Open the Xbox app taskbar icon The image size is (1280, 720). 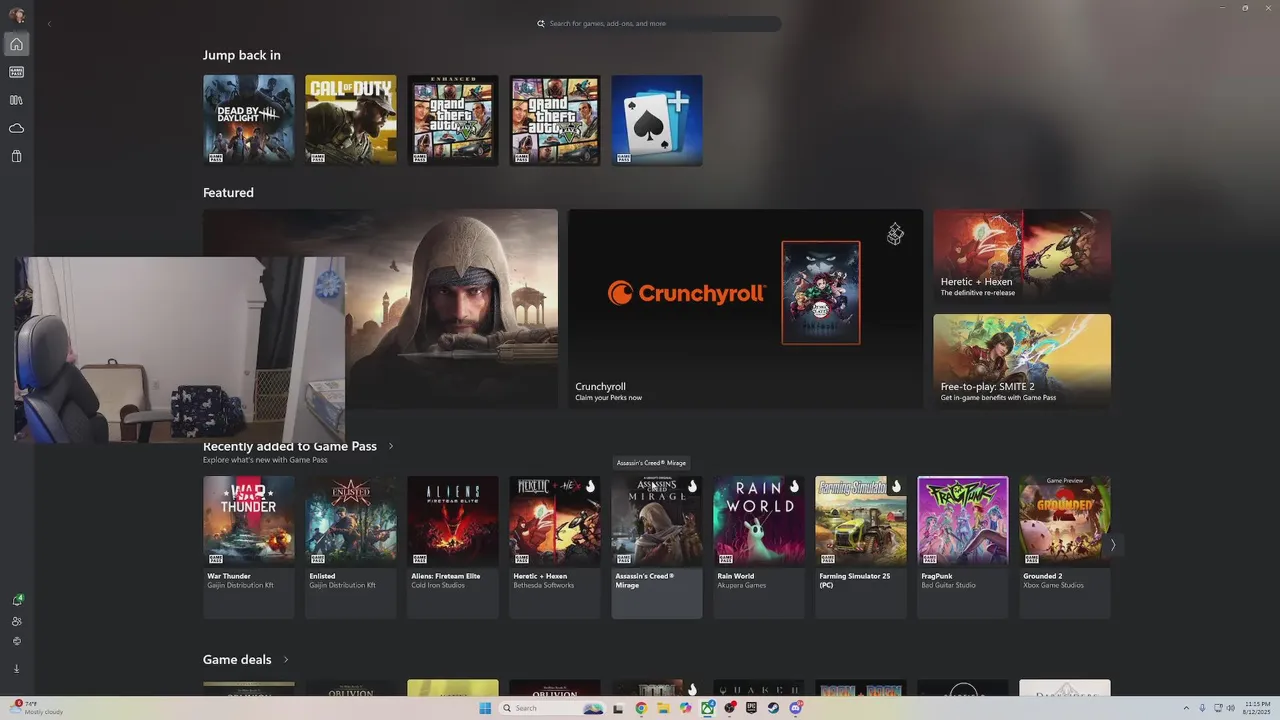point(708,708)
